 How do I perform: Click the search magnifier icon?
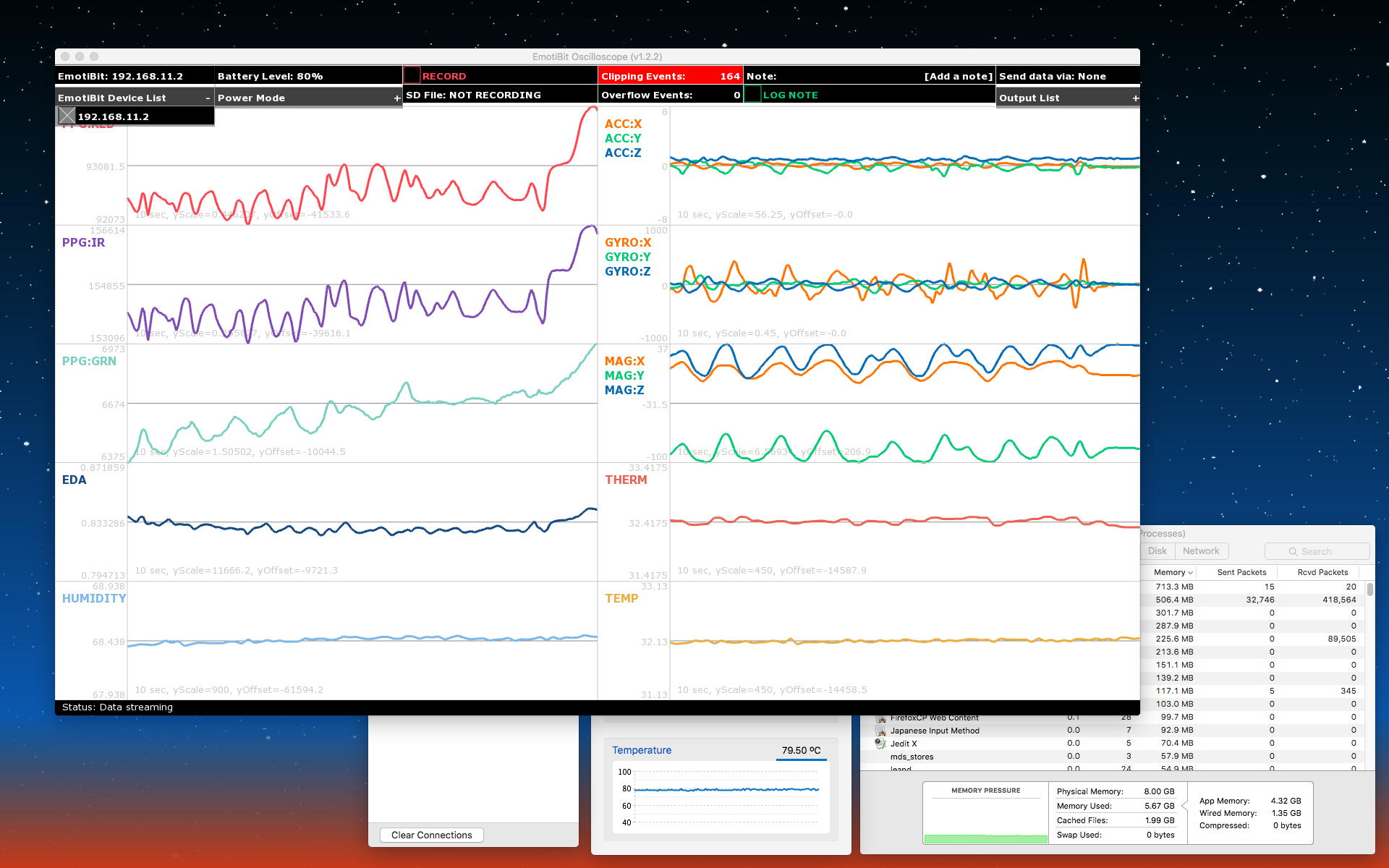coord(1293,551)
